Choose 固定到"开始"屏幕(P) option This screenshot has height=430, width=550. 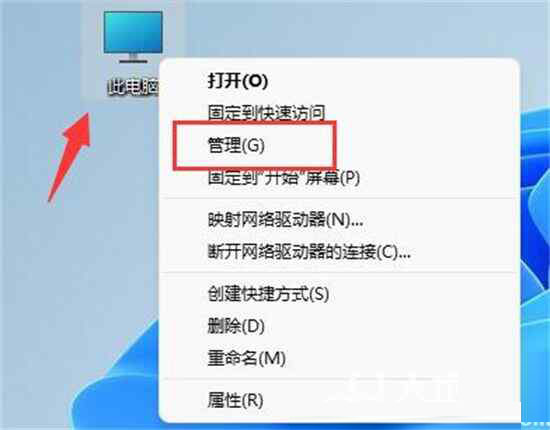click(284, 177)
